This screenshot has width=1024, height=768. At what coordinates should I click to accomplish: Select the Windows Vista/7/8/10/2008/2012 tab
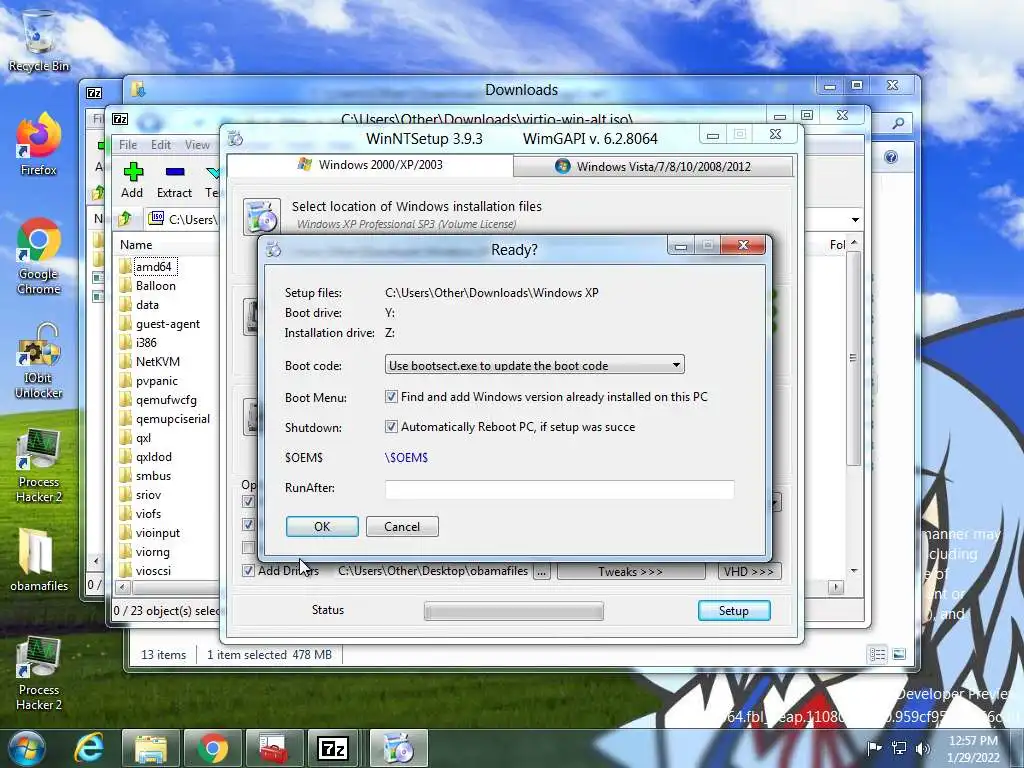[653, 167]
